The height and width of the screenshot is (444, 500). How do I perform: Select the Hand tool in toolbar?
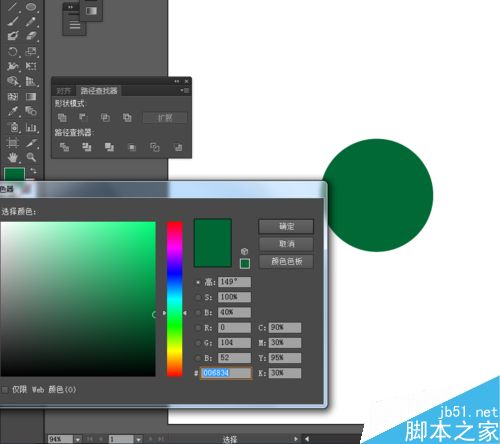13,157
